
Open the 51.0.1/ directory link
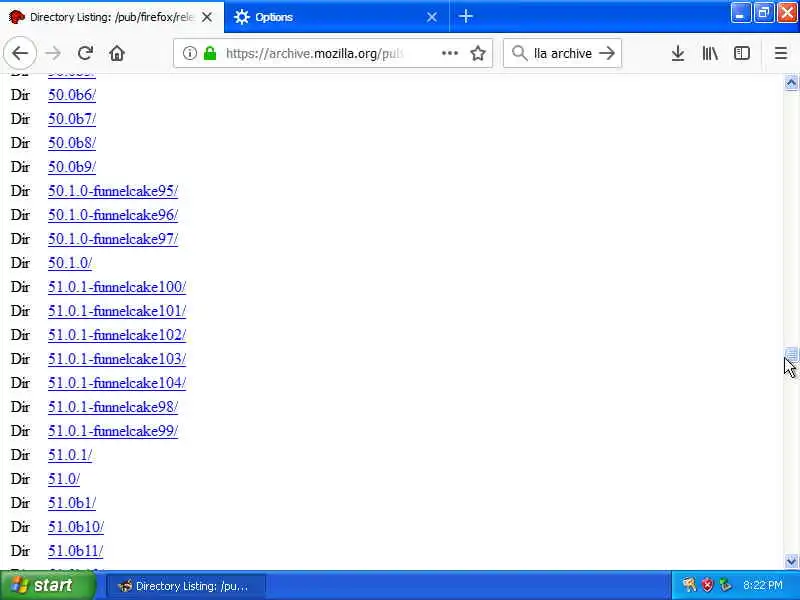70,455
